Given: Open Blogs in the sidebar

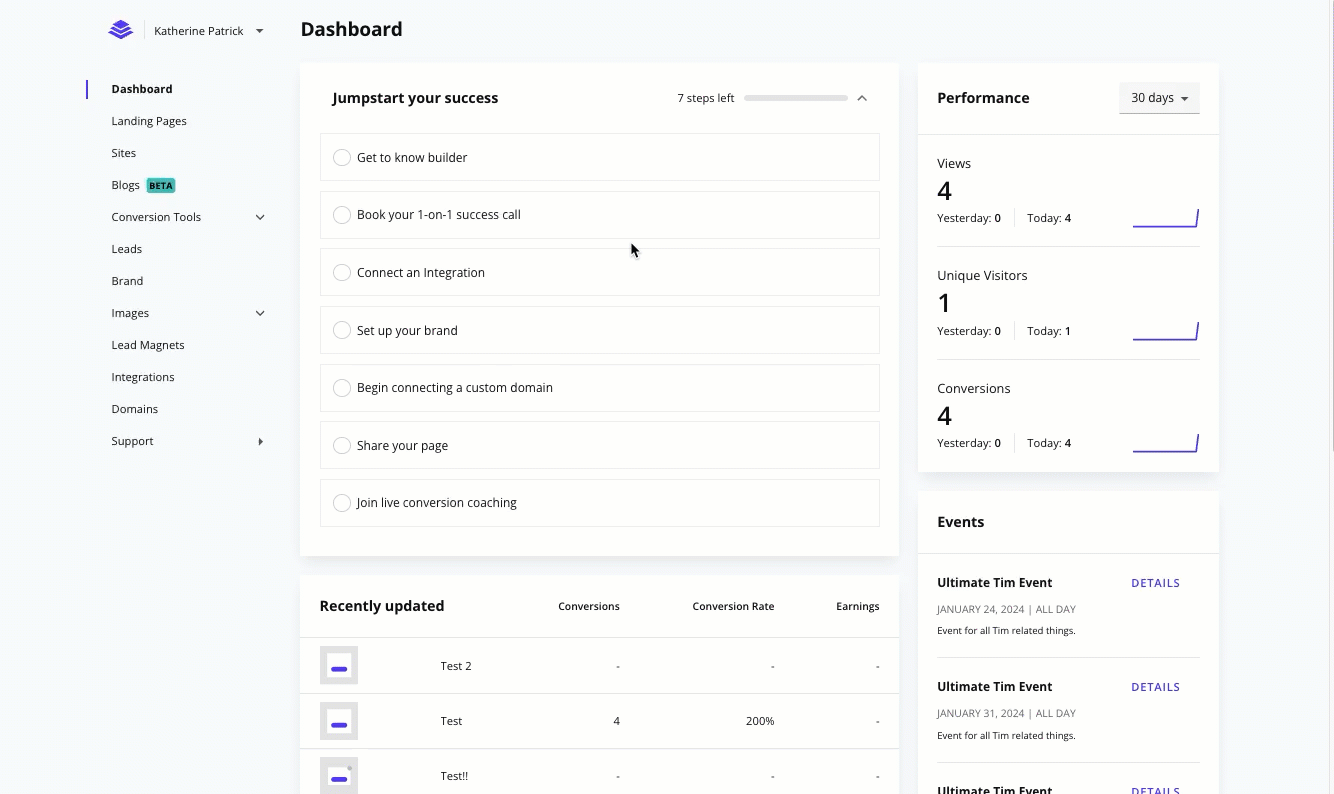Looking at the screenshot, I should tap(126, 185).
